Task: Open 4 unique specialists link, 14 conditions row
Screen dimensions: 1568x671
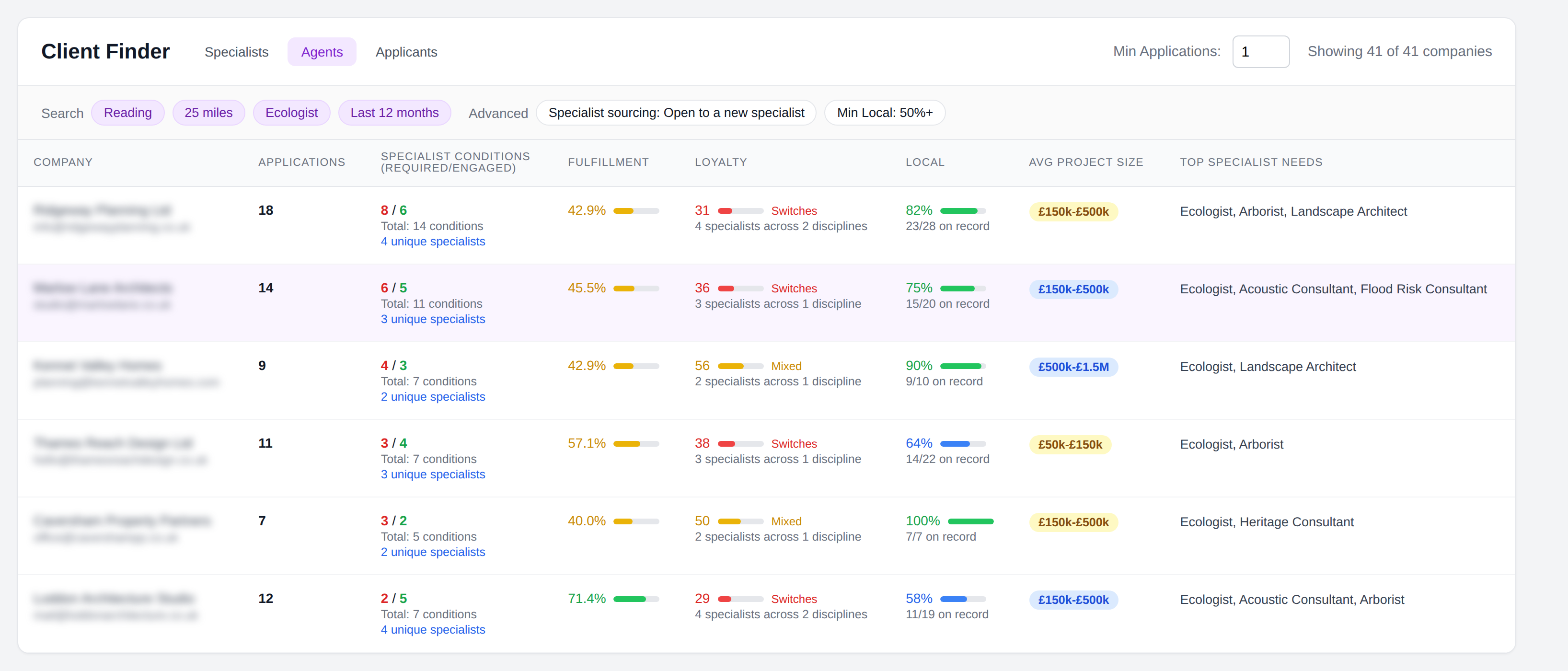Action: point(433,242)
